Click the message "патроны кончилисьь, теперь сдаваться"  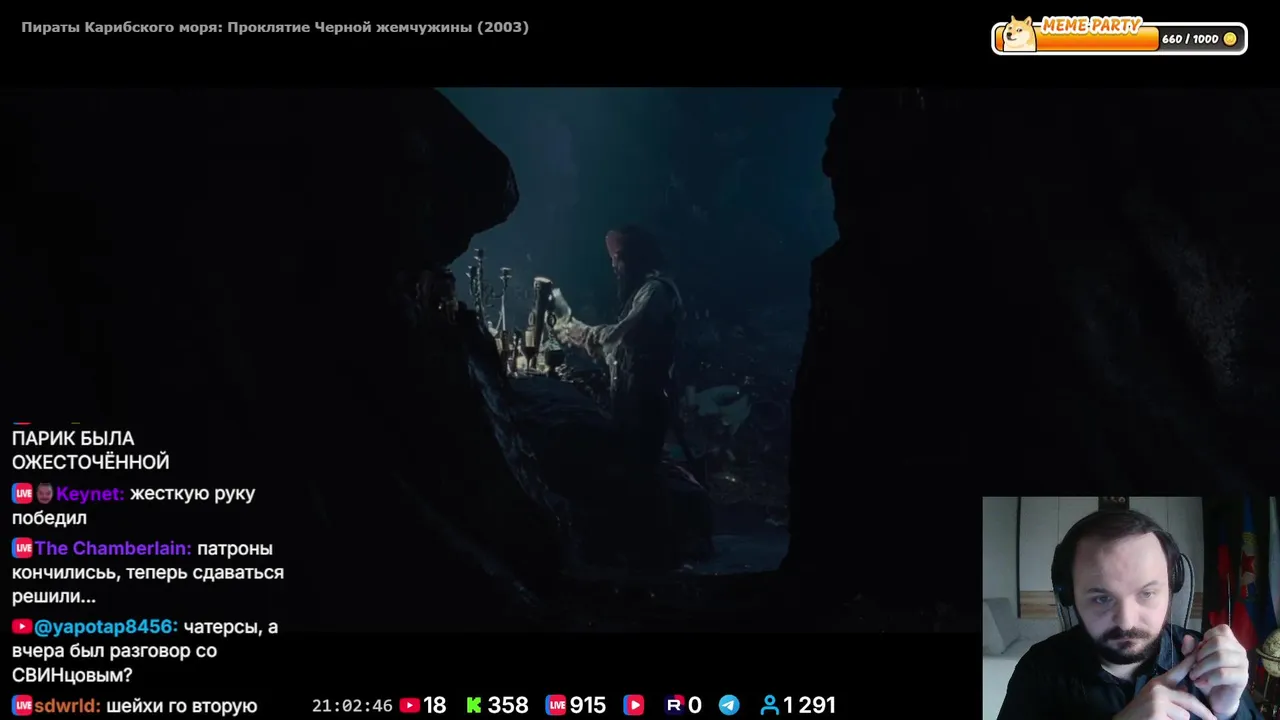pos(148,573)
